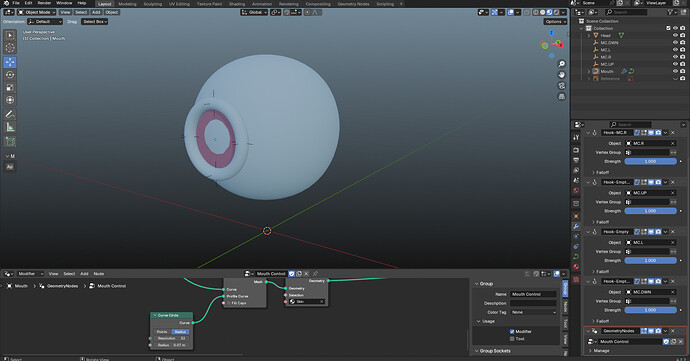Click the viewport Add menu button

[96, 12]
